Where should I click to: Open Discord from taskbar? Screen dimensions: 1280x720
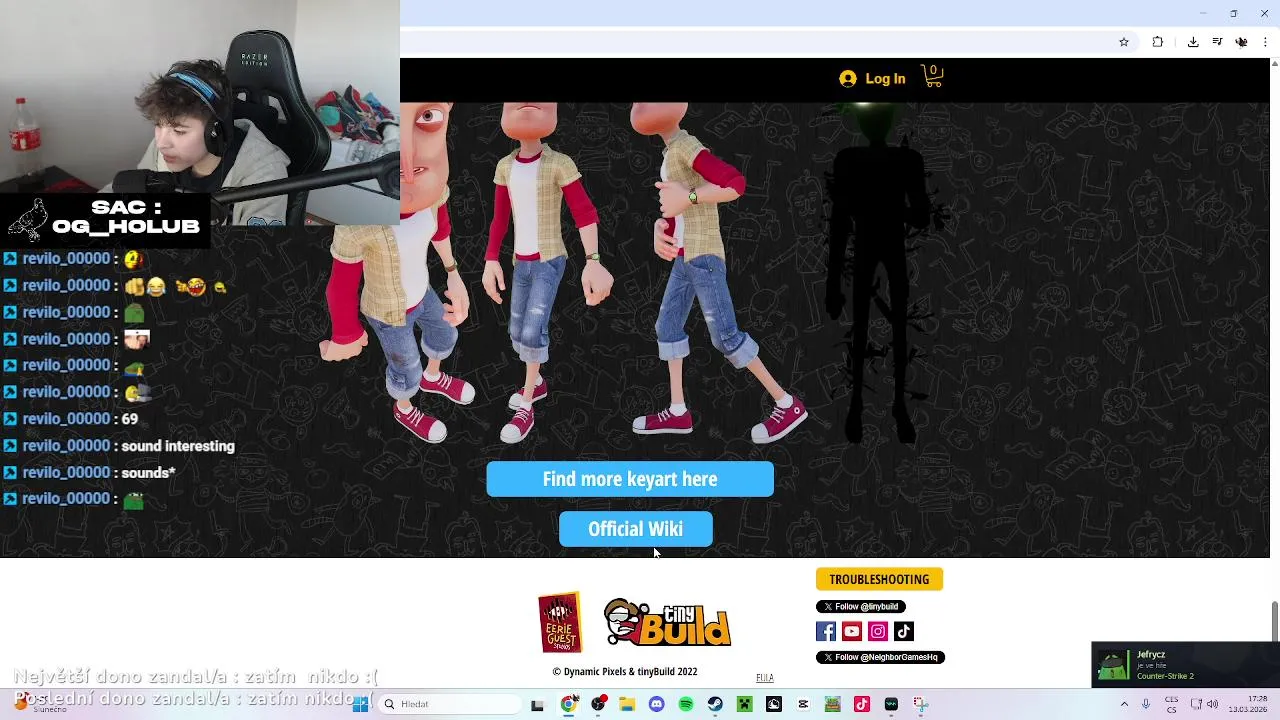656,705
